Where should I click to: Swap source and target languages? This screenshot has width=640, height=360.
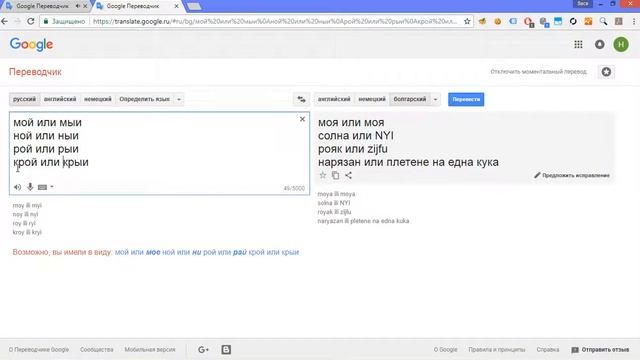301,99
